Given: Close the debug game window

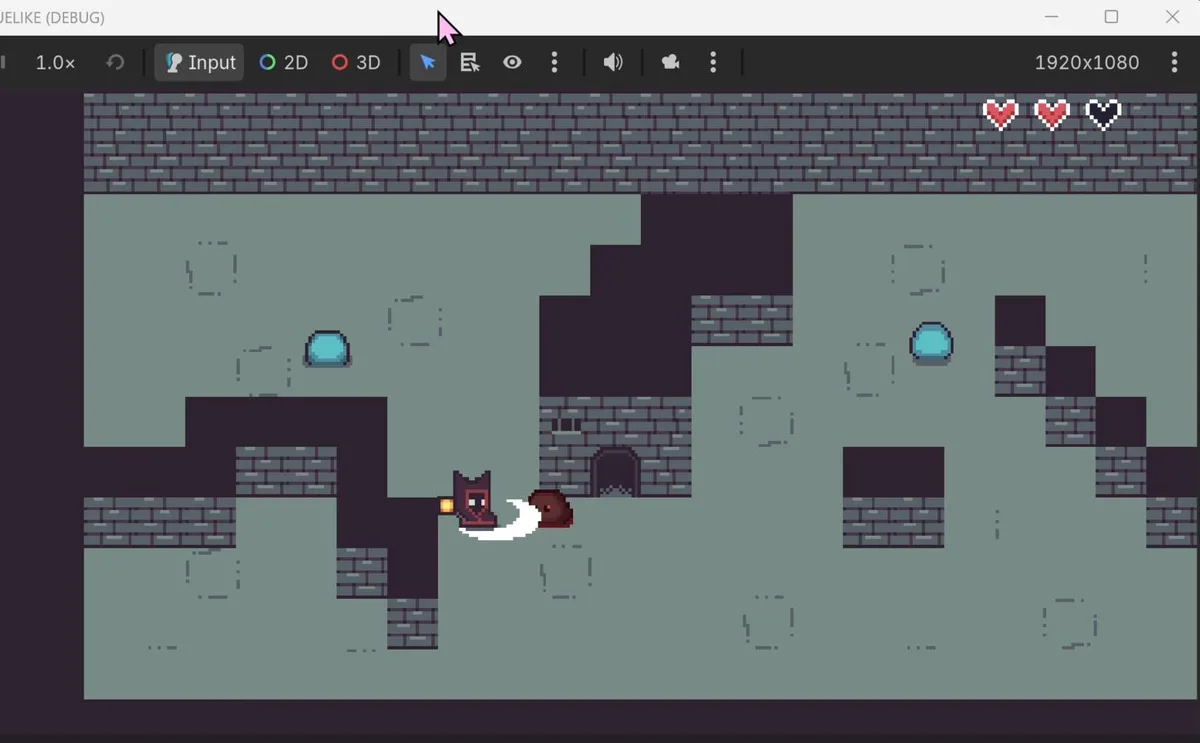Looking at the screenshot, I should tap(1173, 17).
